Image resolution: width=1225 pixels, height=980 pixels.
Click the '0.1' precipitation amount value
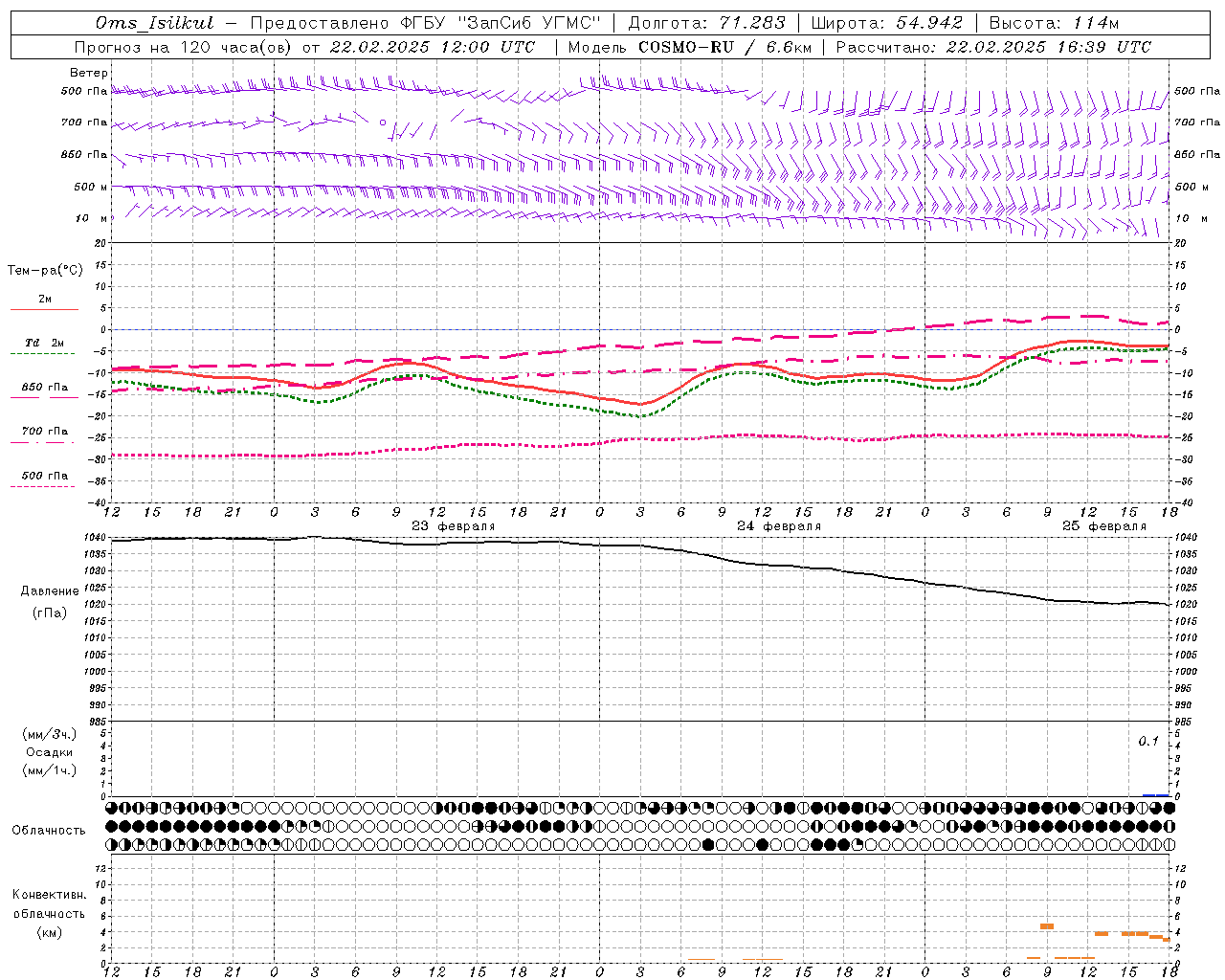(x=1148, y=742)
